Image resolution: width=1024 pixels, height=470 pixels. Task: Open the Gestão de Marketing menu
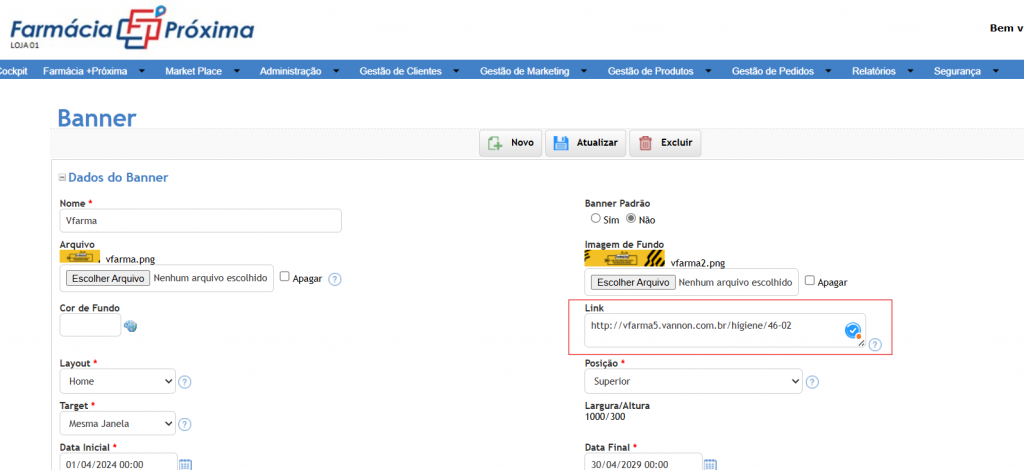[533, 71]
